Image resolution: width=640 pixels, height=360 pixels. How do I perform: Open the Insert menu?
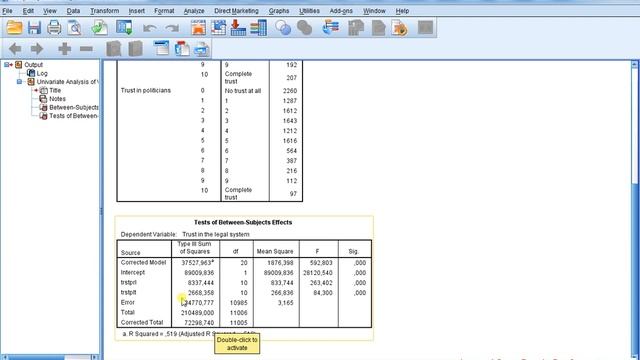[136, 11]
